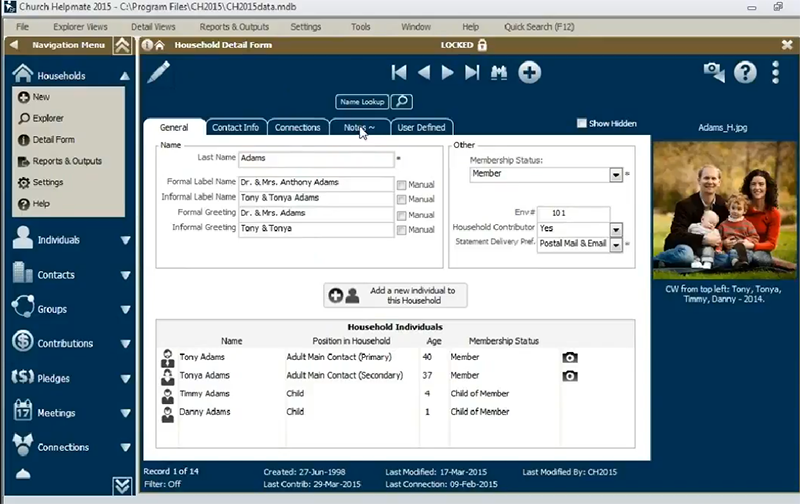Open Households Detail Form link

(x=46, y=140)
